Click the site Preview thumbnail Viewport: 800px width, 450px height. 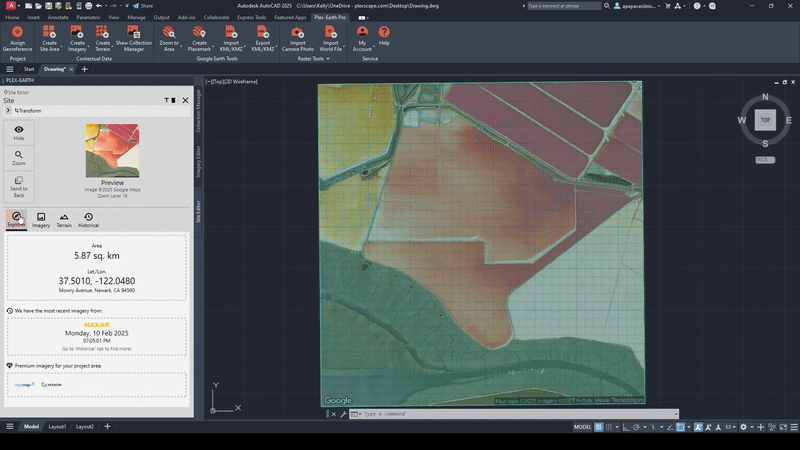[112, 151]
